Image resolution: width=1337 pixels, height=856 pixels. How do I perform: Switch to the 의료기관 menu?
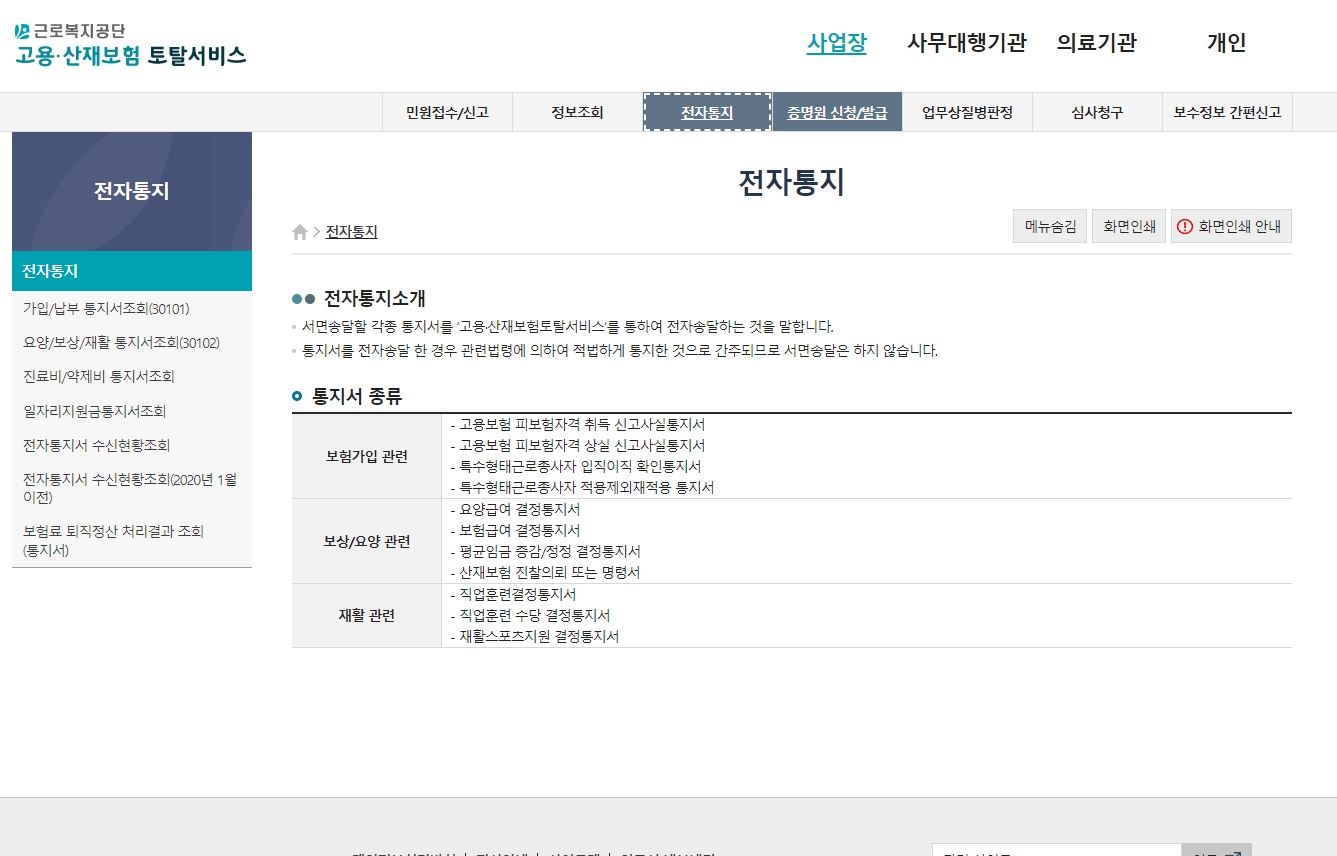pyautogui.click(x=1096, y=43)
